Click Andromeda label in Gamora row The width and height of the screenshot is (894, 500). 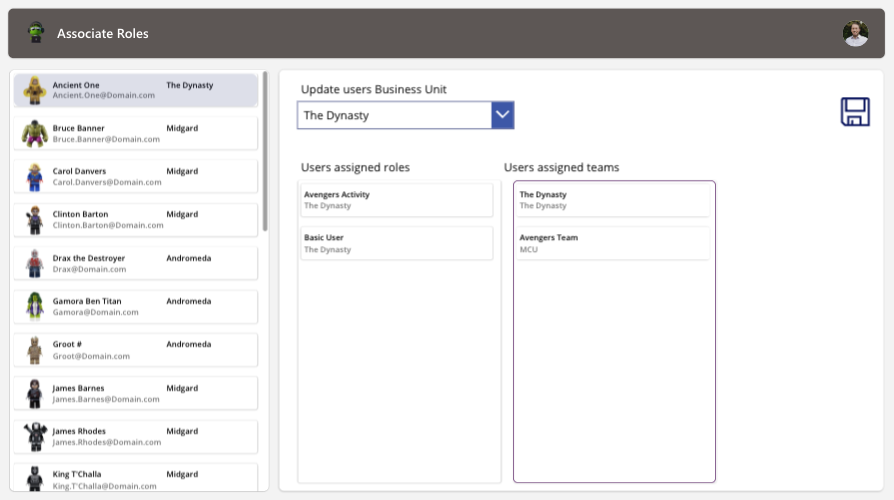(x=189, y=301)
